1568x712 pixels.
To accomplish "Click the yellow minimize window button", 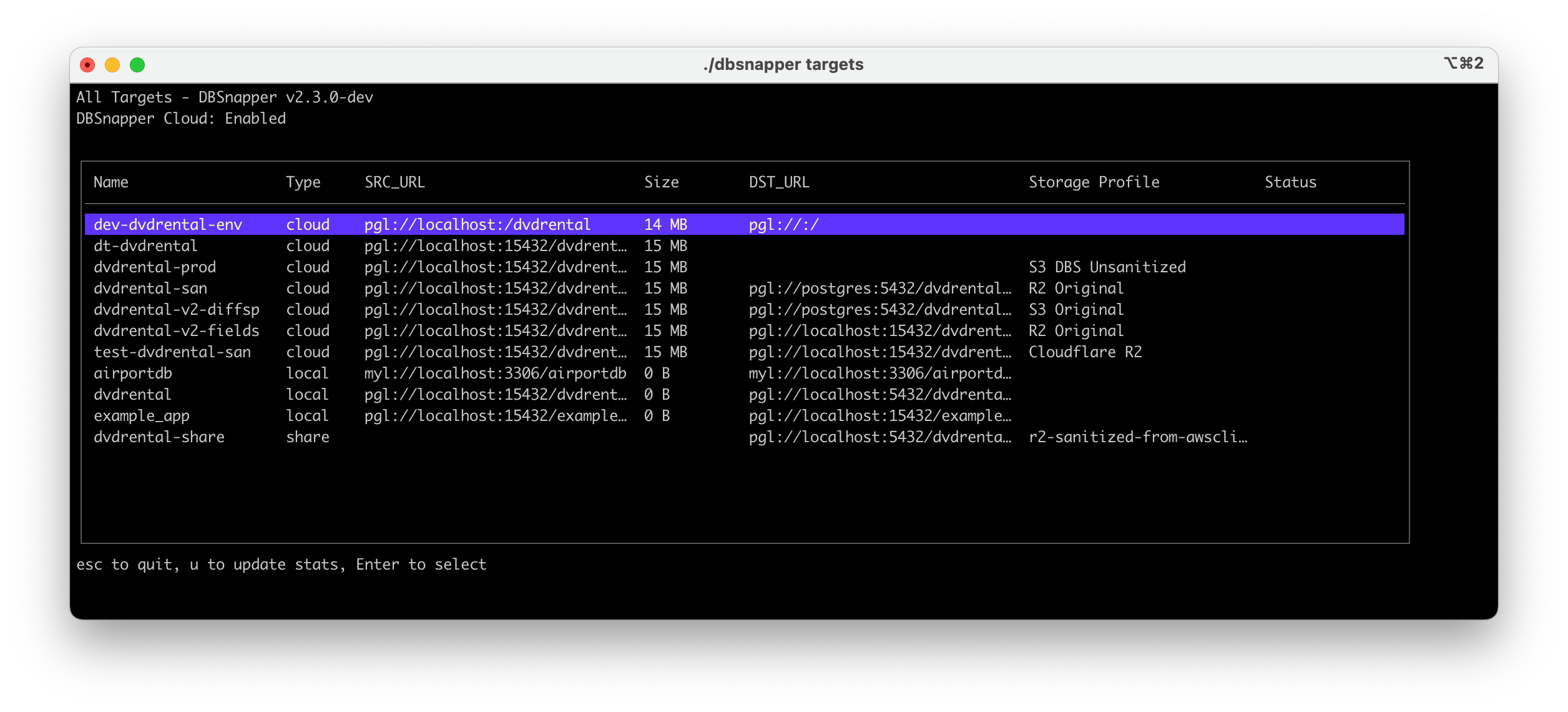I will (x=112, y=65).
